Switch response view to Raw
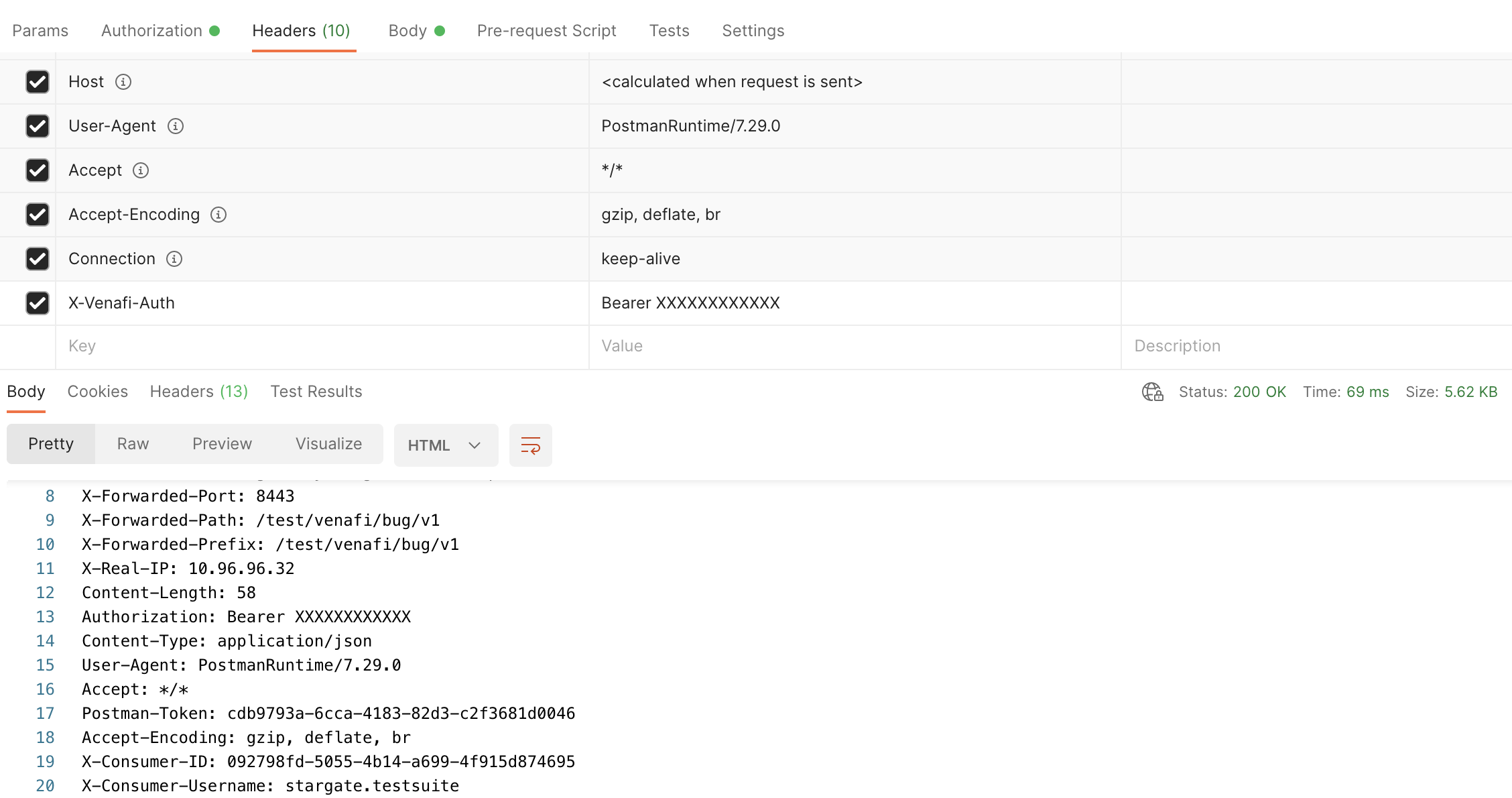1512x798 pixels. [x=133, y=443]
